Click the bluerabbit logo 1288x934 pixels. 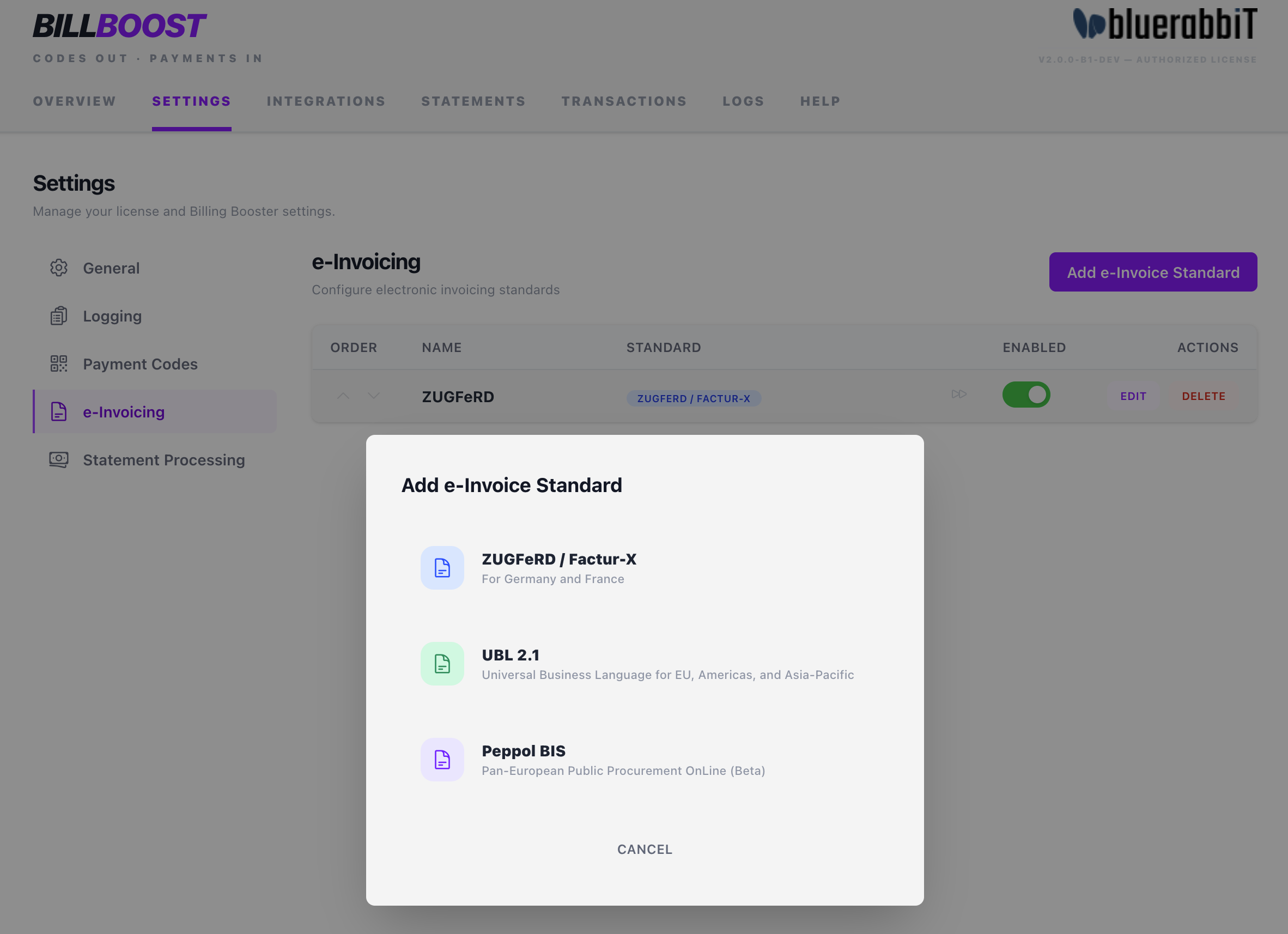pyautogui.click(x=1165, y=24)
